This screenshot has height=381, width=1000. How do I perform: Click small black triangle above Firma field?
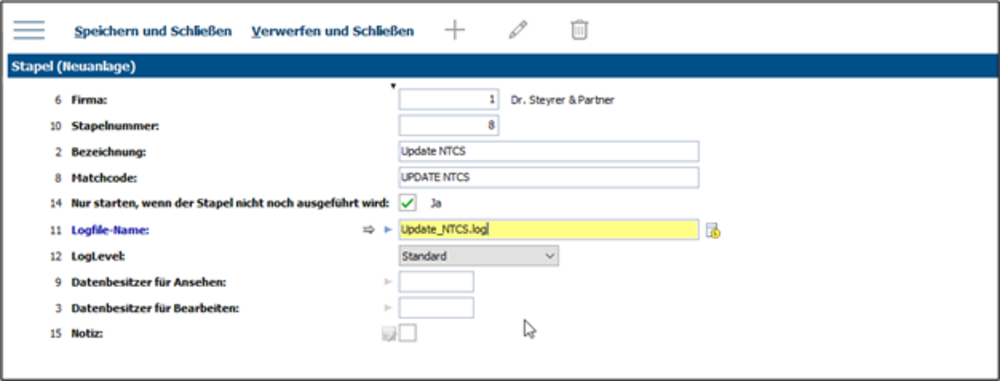pos(393,86)
